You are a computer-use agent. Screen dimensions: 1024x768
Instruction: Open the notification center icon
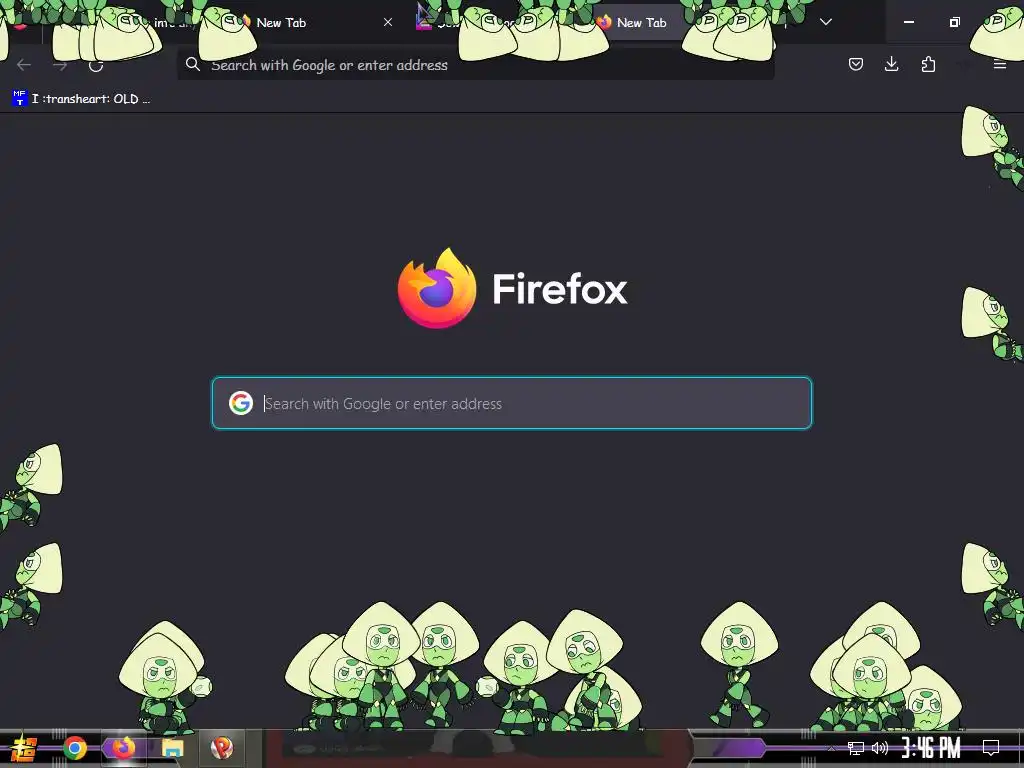coord(991,748)
